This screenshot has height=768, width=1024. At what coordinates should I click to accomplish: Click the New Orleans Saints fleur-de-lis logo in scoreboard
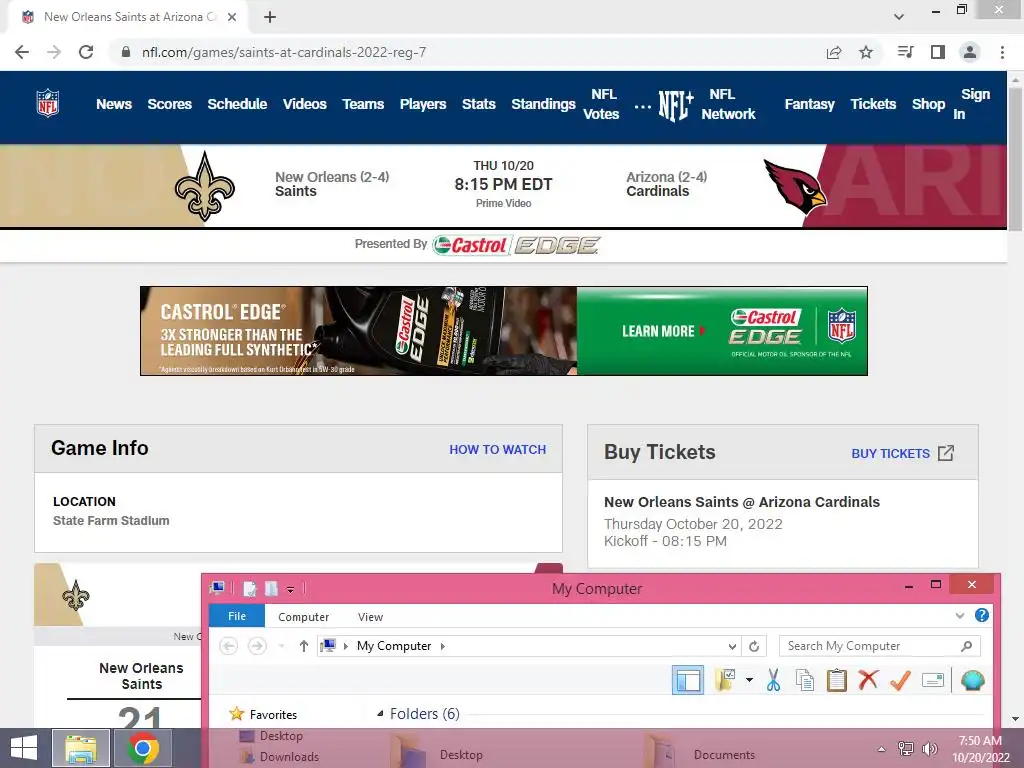tap(204, 187)
